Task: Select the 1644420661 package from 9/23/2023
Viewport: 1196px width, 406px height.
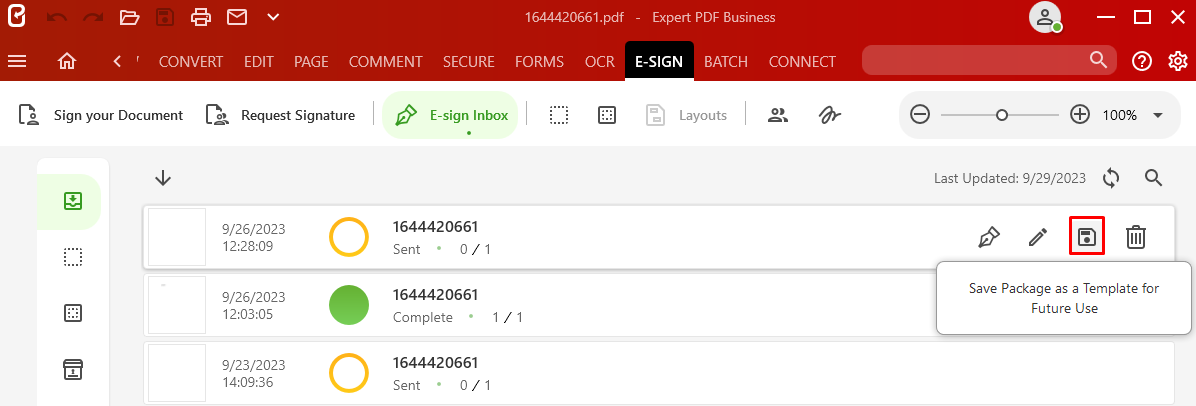Action: point(659,372)
